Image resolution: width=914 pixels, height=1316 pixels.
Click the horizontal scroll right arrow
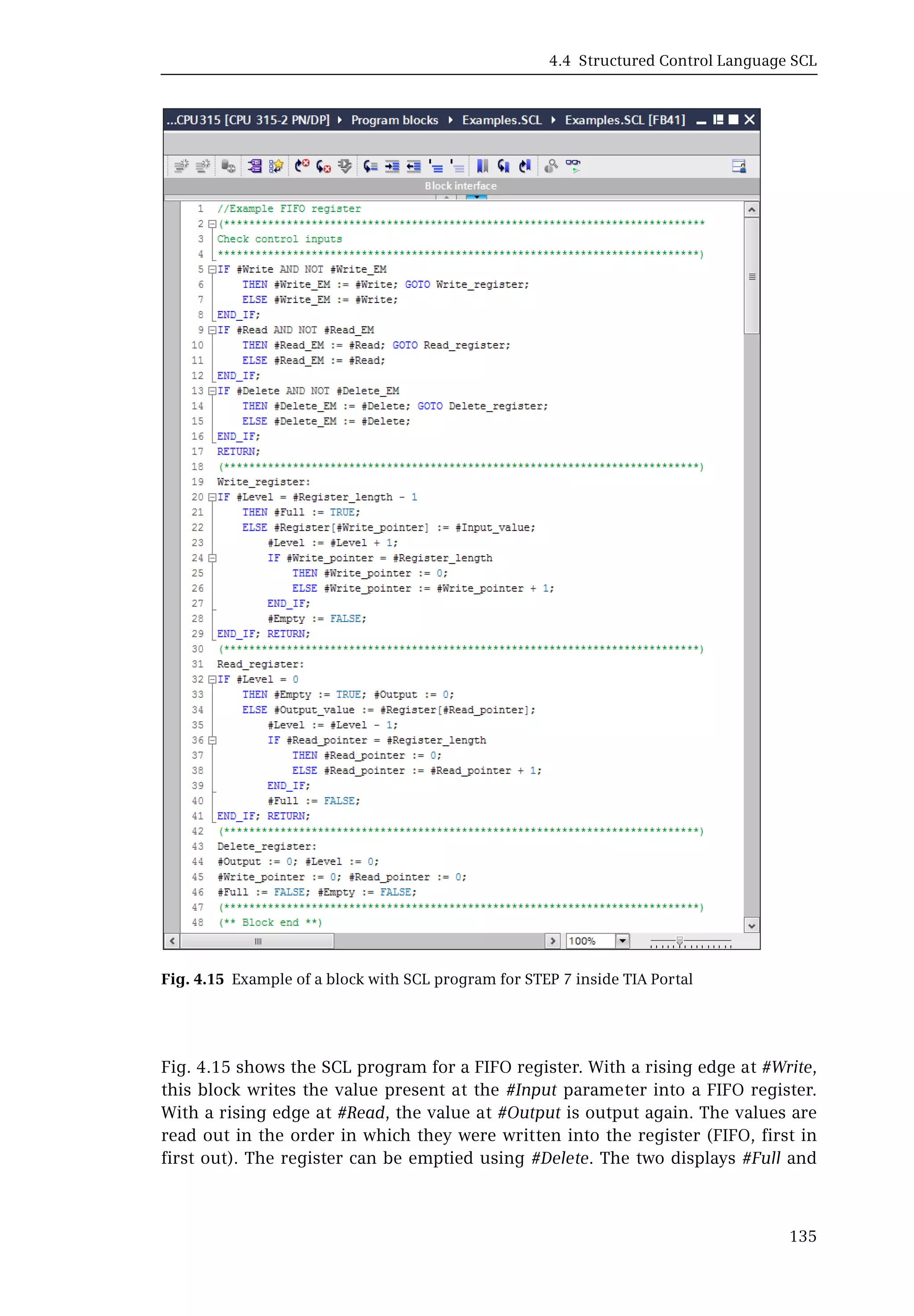click(552, 941)
